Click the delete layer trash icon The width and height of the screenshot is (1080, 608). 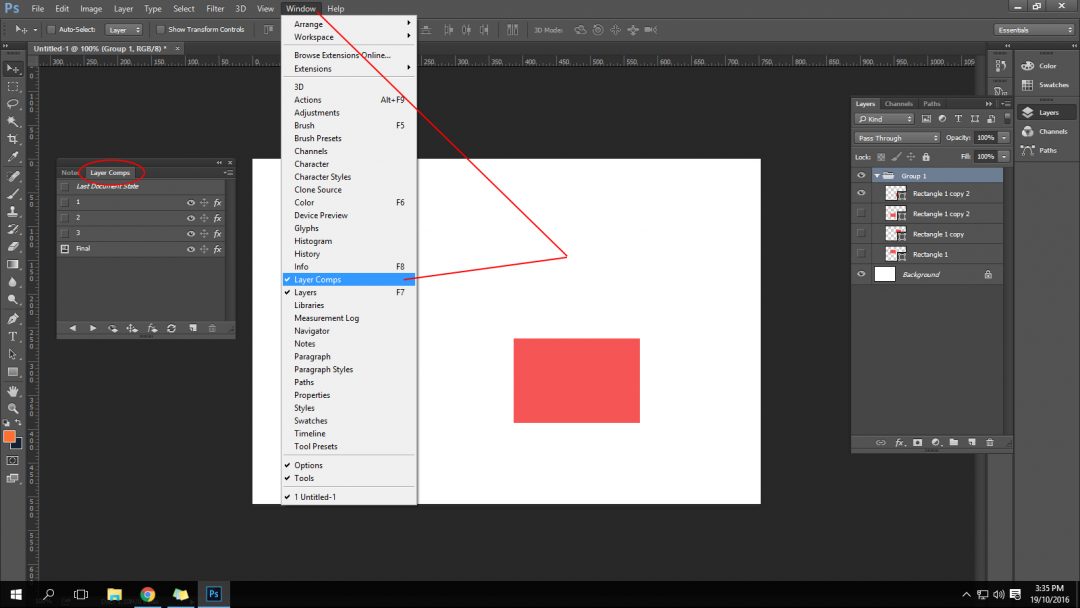tap(990, 442)
